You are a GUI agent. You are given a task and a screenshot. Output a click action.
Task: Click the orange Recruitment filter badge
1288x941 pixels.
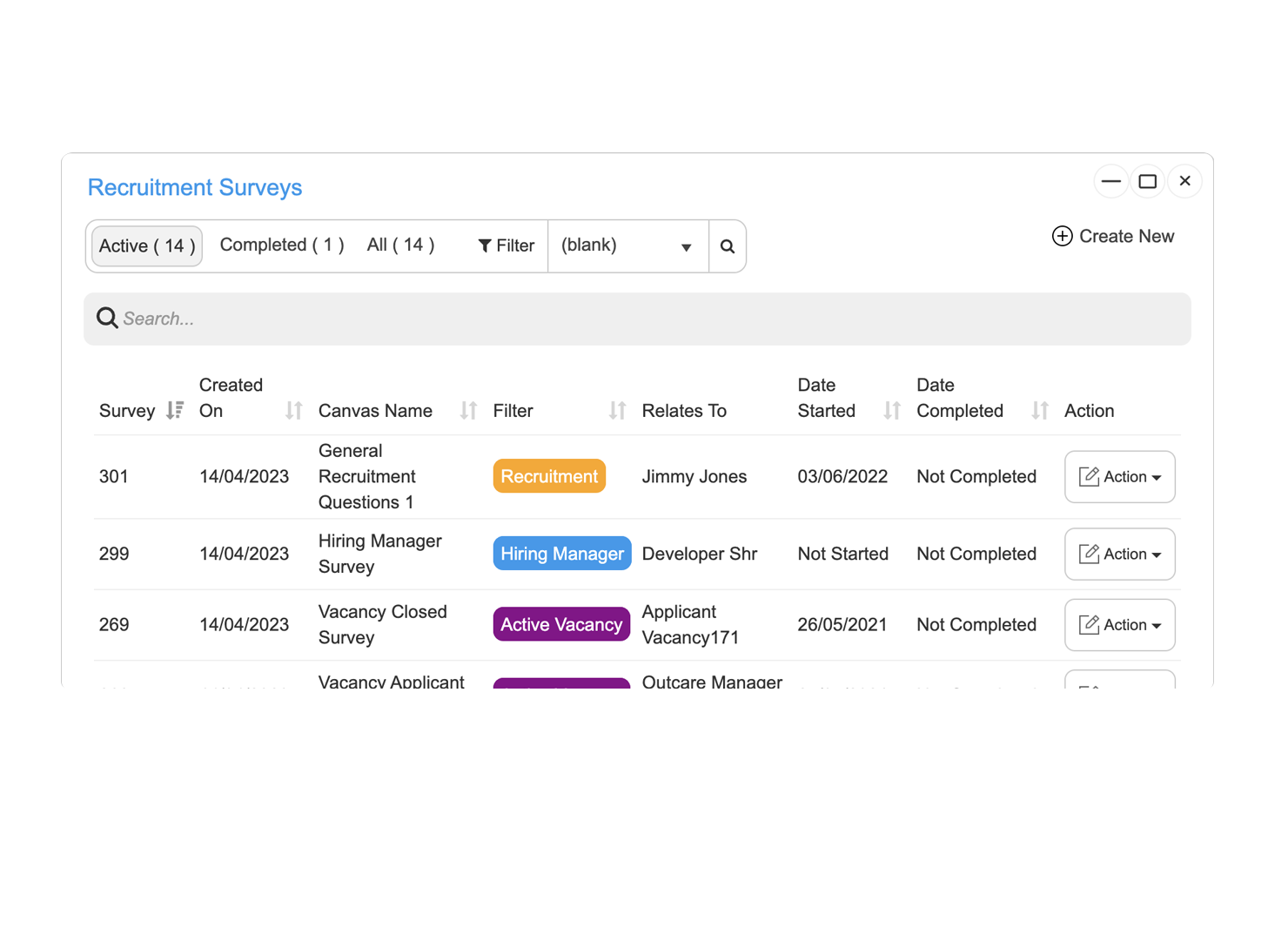(x=549, y=476)
